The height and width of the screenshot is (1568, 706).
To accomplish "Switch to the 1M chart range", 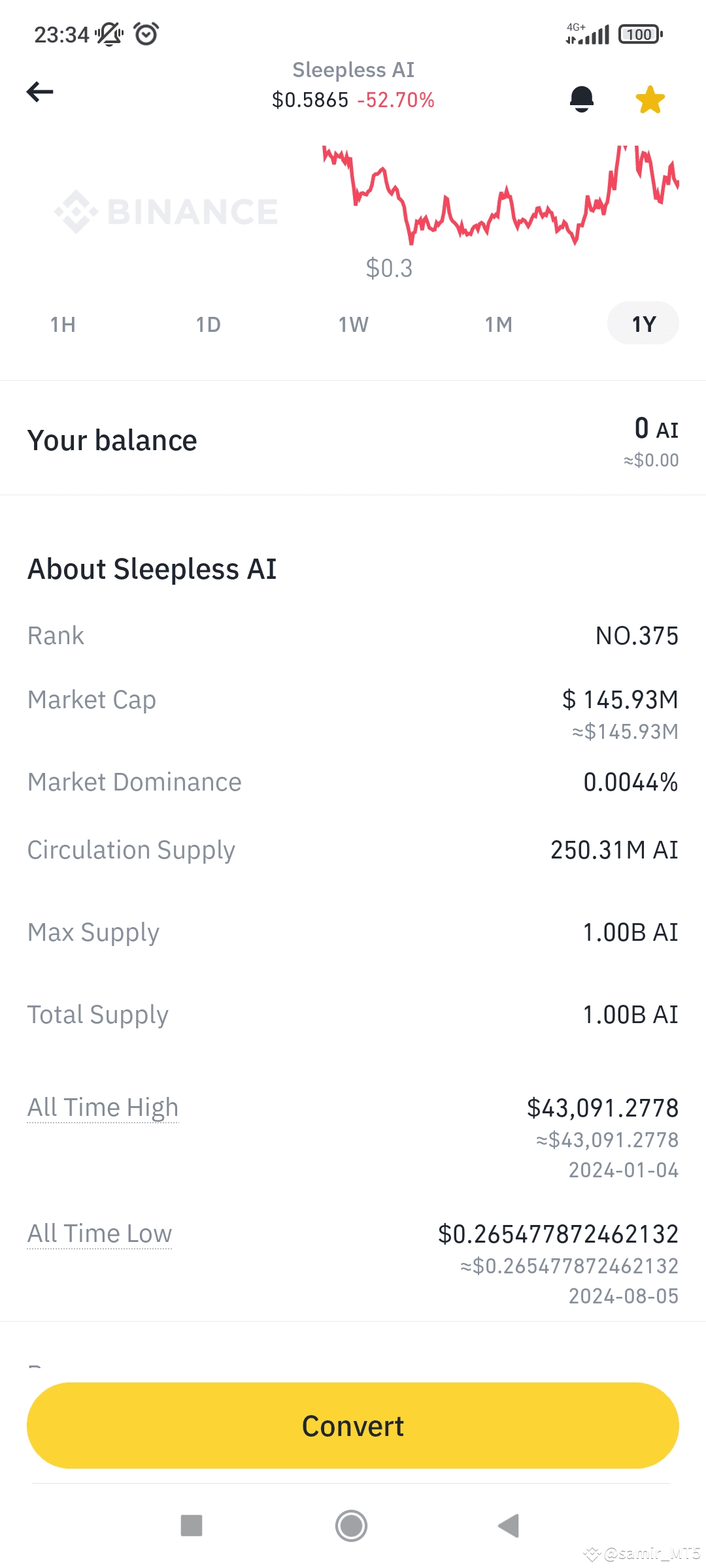I will coord(499,324).
